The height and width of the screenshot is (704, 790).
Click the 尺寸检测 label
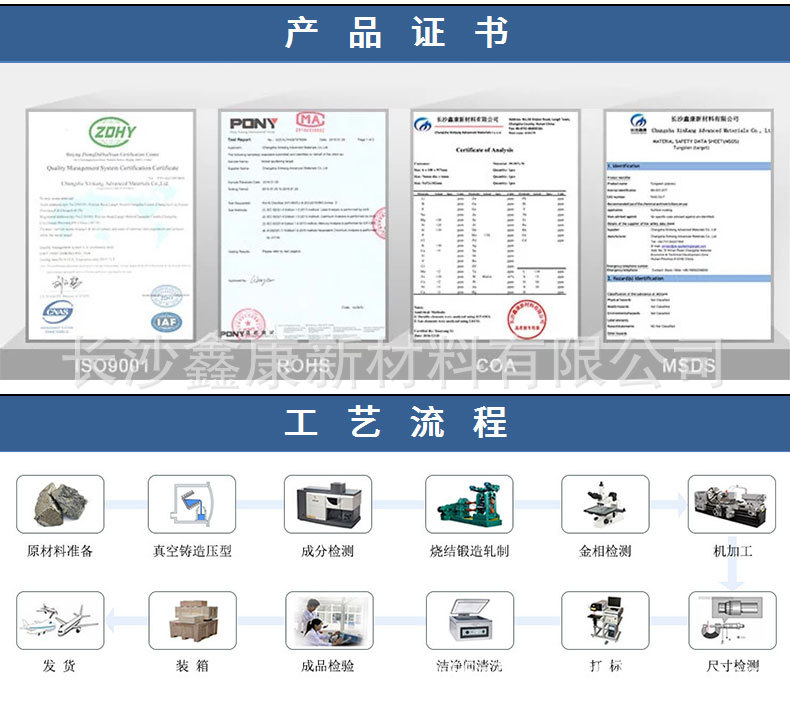coord(733,666)
